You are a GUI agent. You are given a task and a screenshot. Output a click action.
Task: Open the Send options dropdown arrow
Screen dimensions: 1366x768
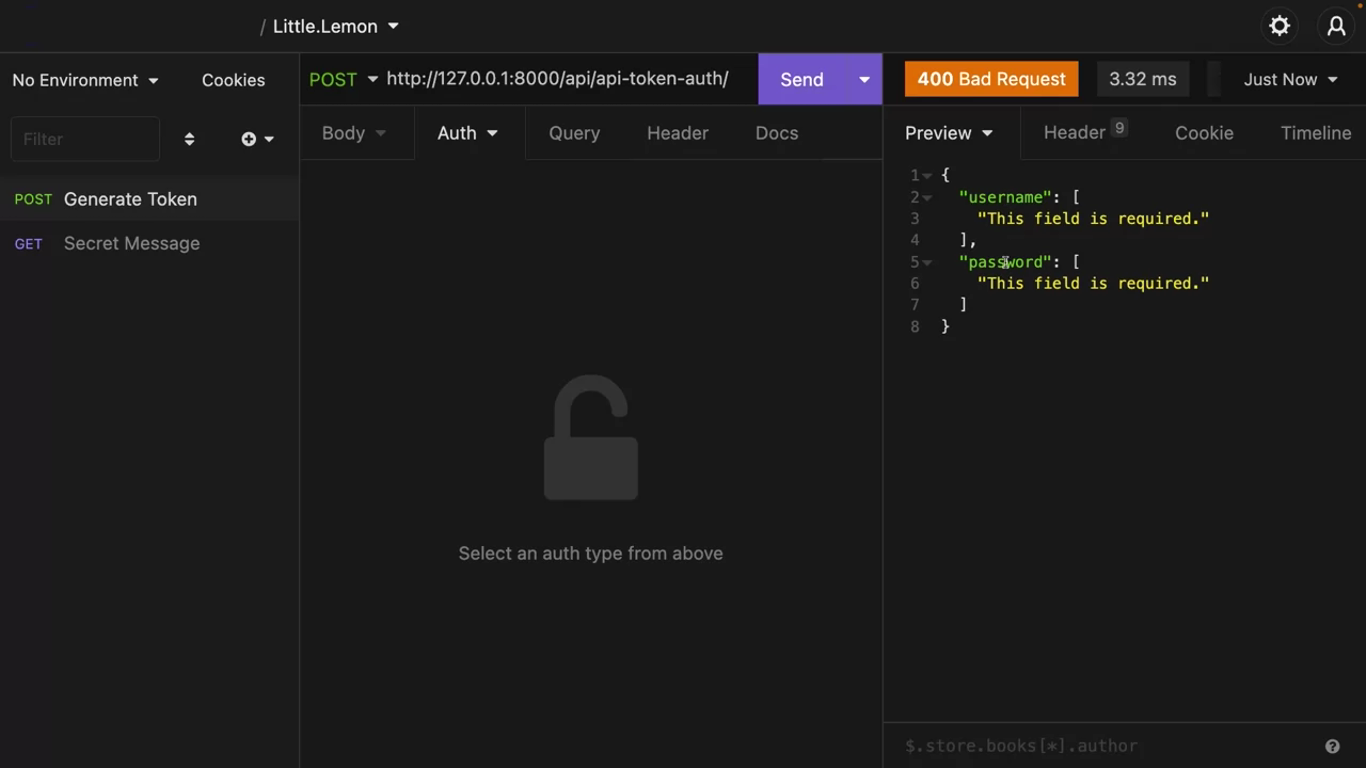[864, 80]
